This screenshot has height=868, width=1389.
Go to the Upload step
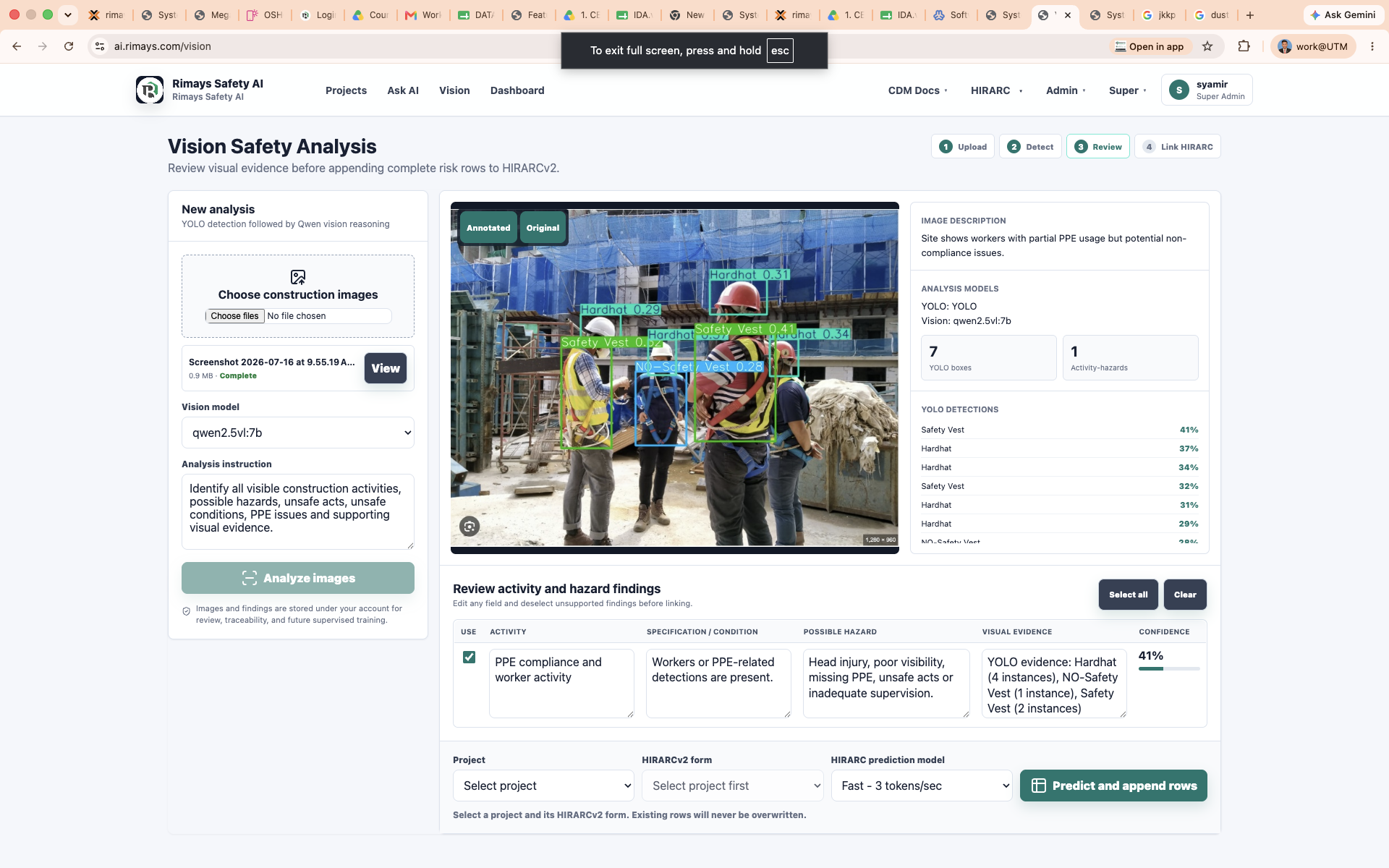[x=963, y=147]
